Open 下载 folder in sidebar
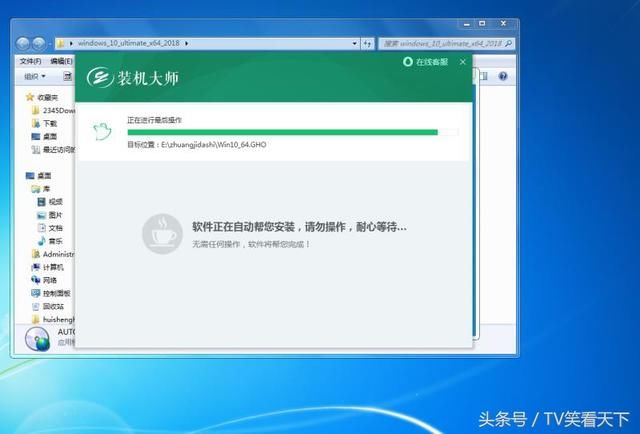Screen dimensions: 640x434 (45, 123)
